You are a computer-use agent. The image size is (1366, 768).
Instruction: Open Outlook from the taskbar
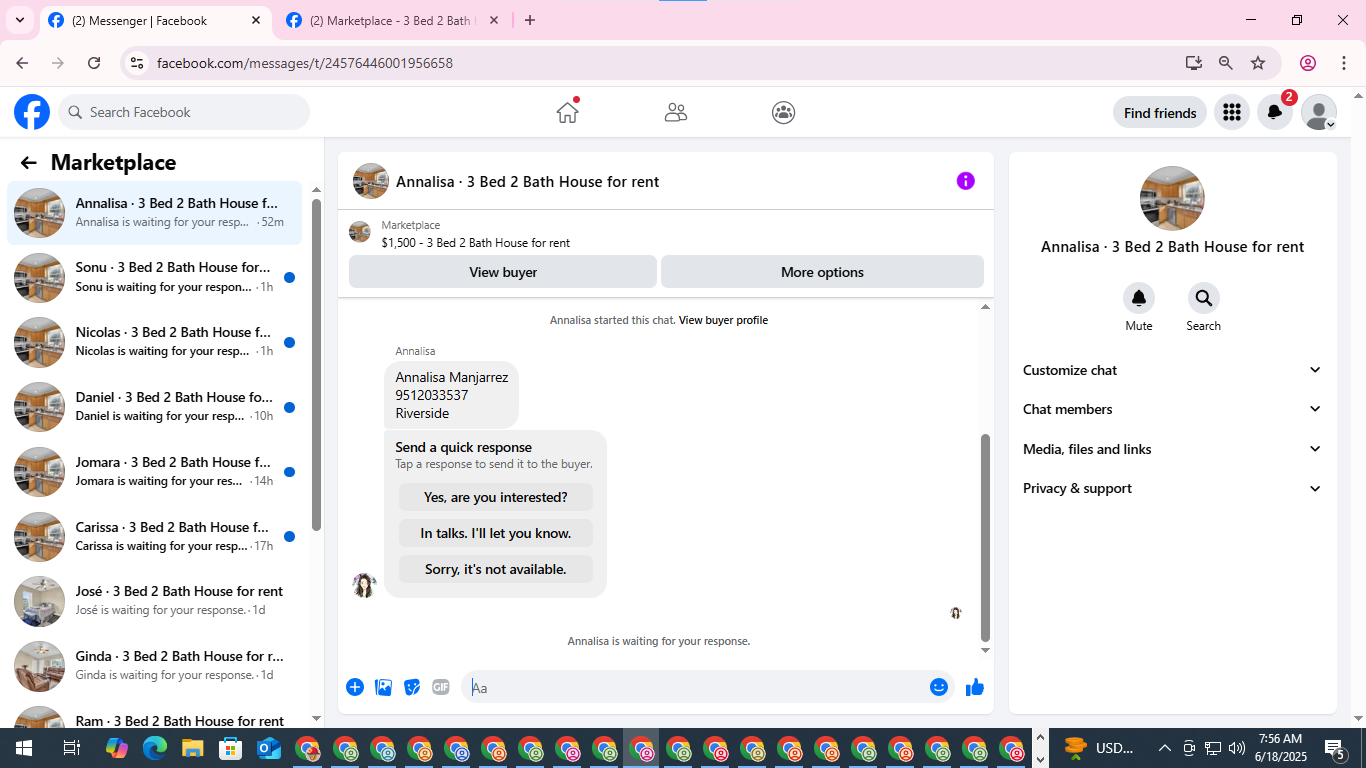(269, 748)
